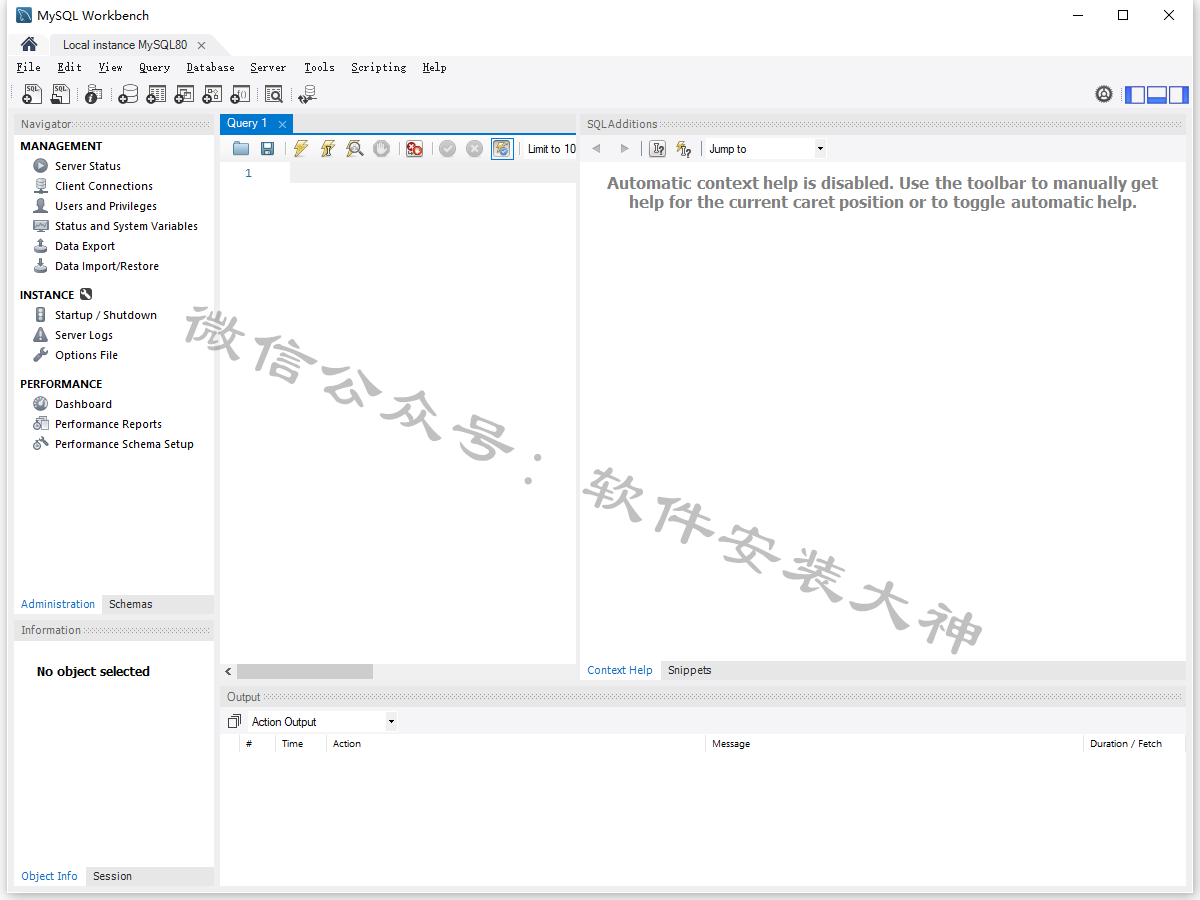Click into line 1 of the SQL editor
This screenshot has width=1200, height=900.
tap(433, 173)
